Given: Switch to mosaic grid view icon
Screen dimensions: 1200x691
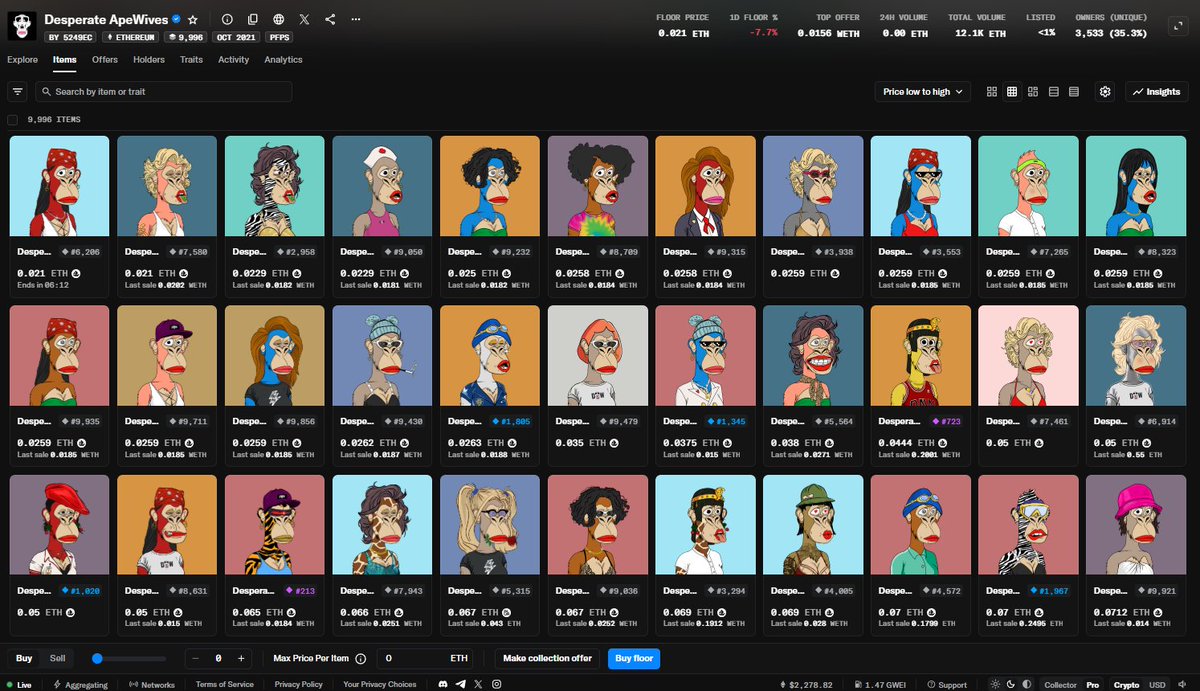Looking at the screenshot, I should pos(1033,91).
